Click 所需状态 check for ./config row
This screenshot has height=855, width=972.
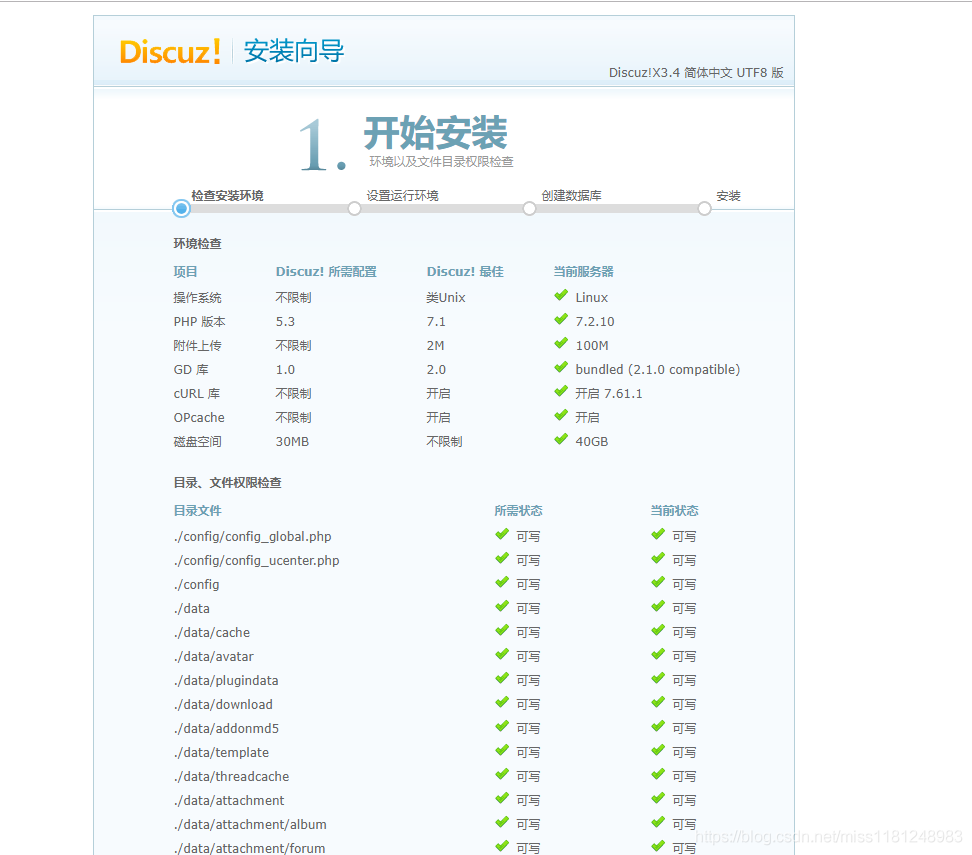(502, 583)
